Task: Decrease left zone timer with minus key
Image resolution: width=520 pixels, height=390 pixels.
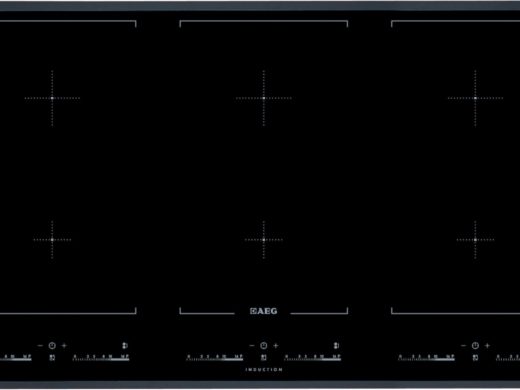Action: (40, 346)
